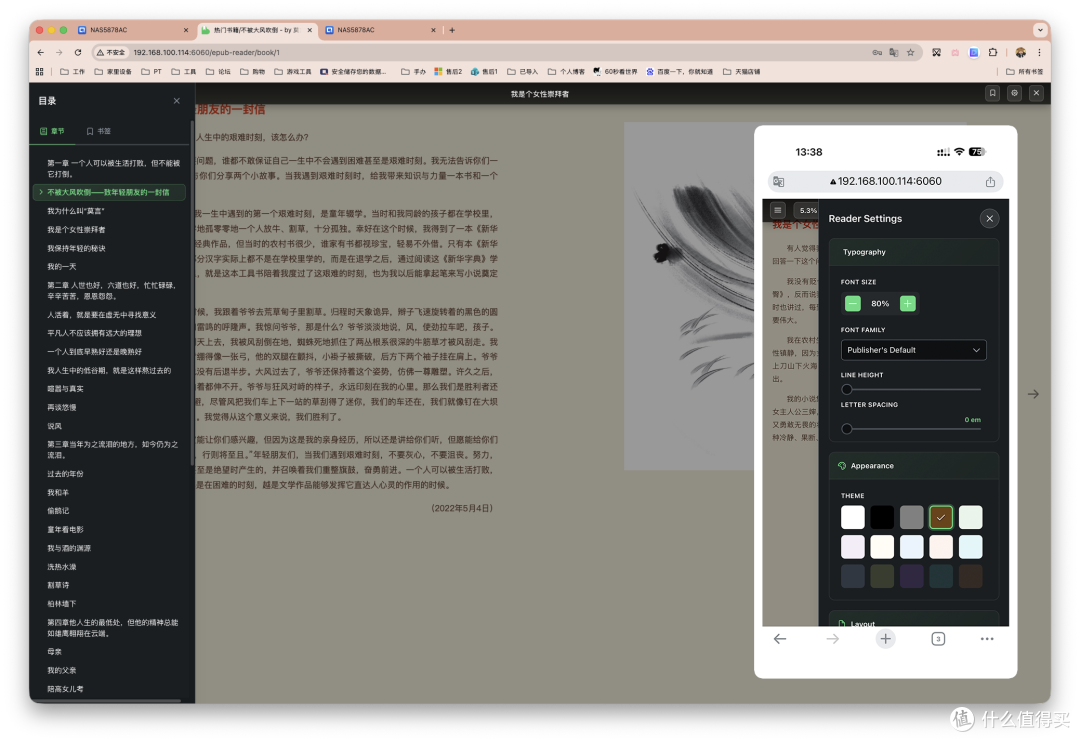Select the black theme swatch

click(x=882, y=517)
